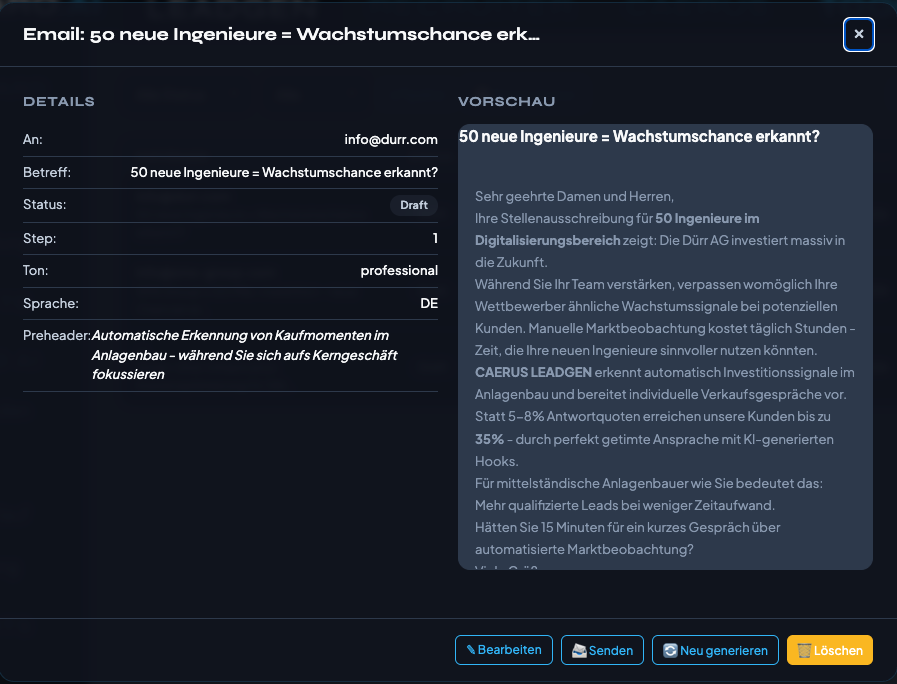
Task: Click the Step value 1
Action: 435,238
